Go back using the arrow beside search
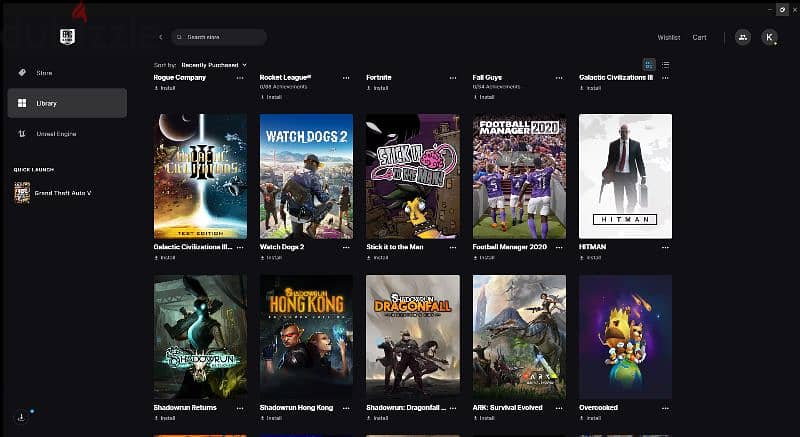 (x=161, y=37)
